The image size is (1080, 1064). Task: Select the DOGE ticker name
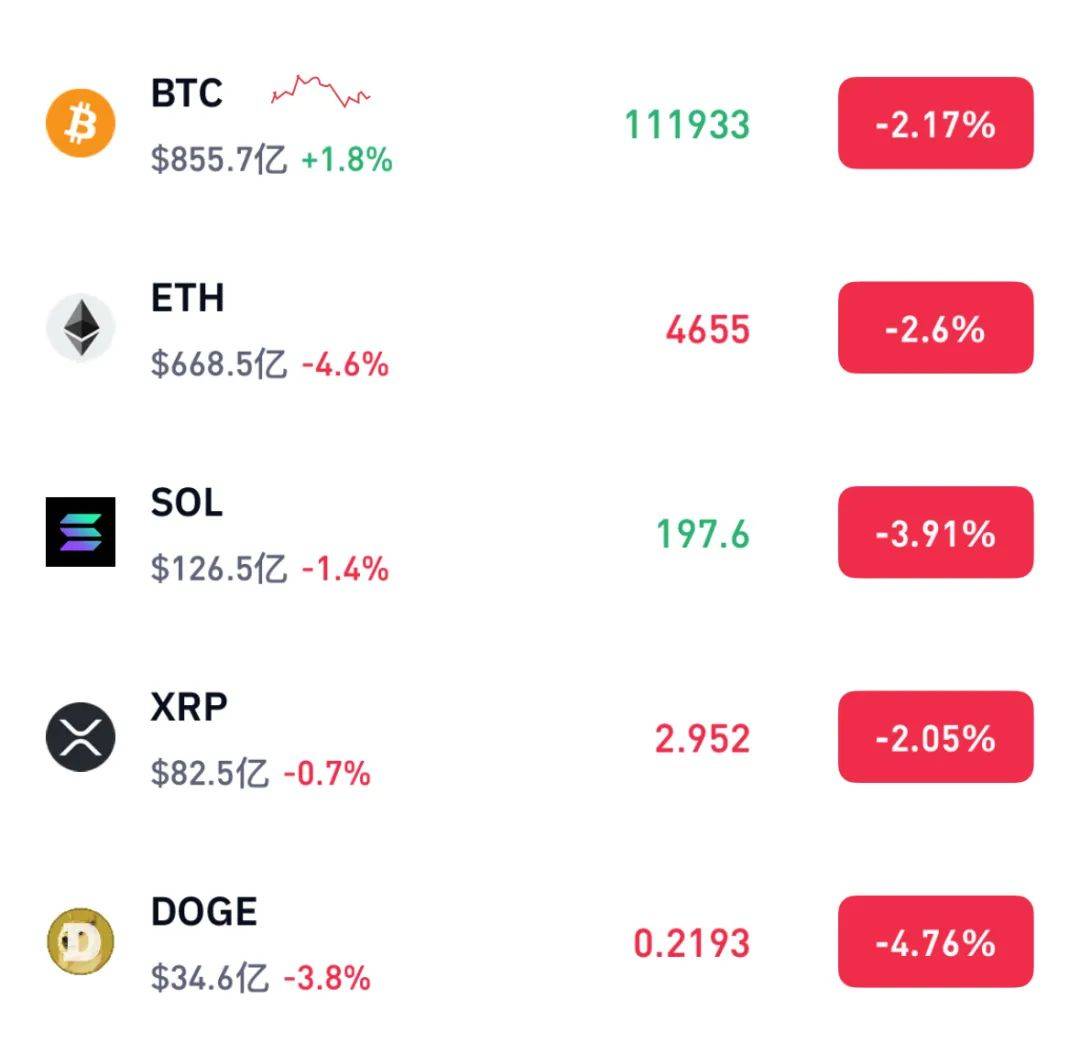coord(204,911)
